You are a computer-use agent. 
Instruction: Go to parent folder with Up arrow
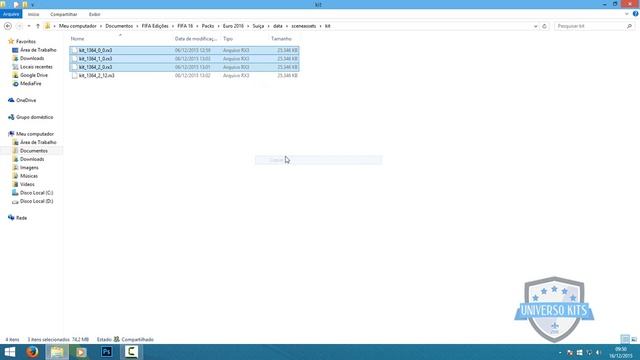pos(38,26)
